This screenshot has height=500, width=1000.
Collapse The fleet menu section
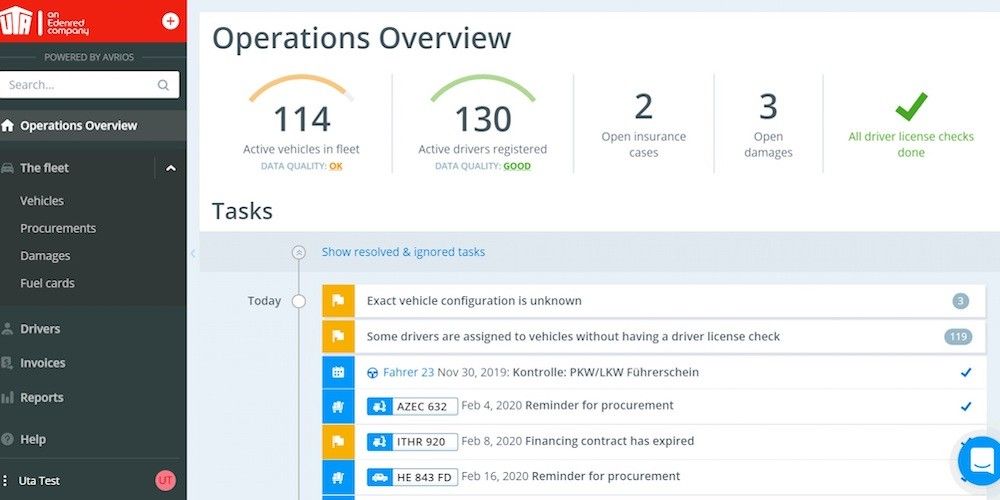170,168
